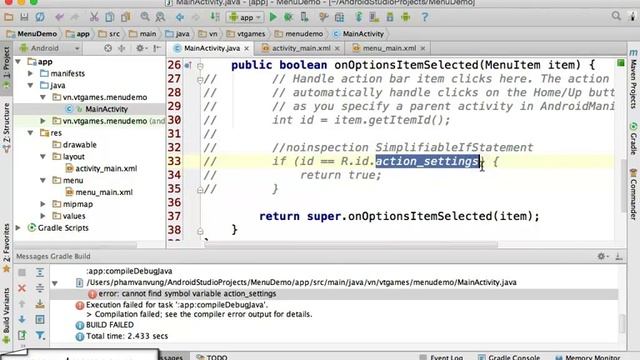The height and width of the screenshot is (360, 640).
Task: Click Expand All icon in Messages panel
Action: coord(40,272)
